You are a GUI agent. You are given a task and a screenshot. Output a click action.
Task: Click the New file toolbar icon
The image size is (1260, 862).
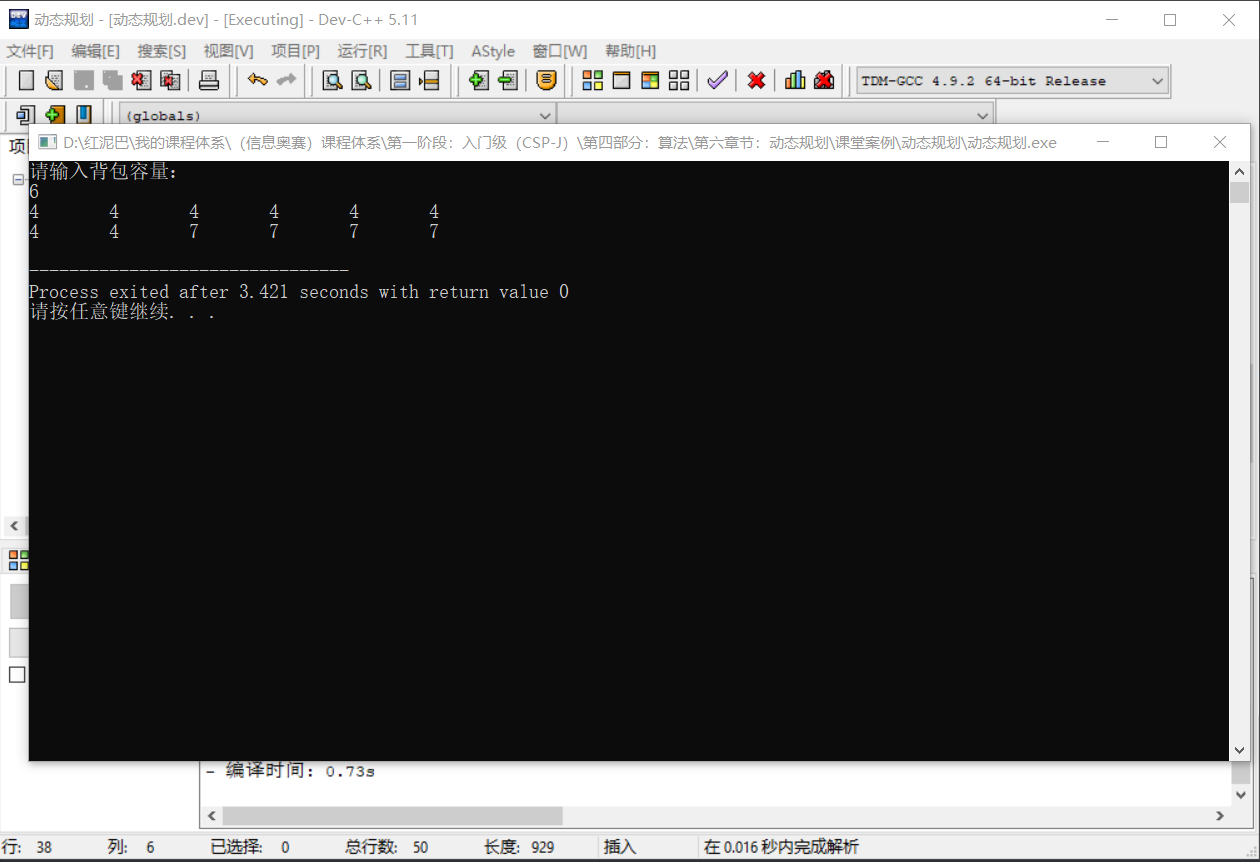point(27,81)
